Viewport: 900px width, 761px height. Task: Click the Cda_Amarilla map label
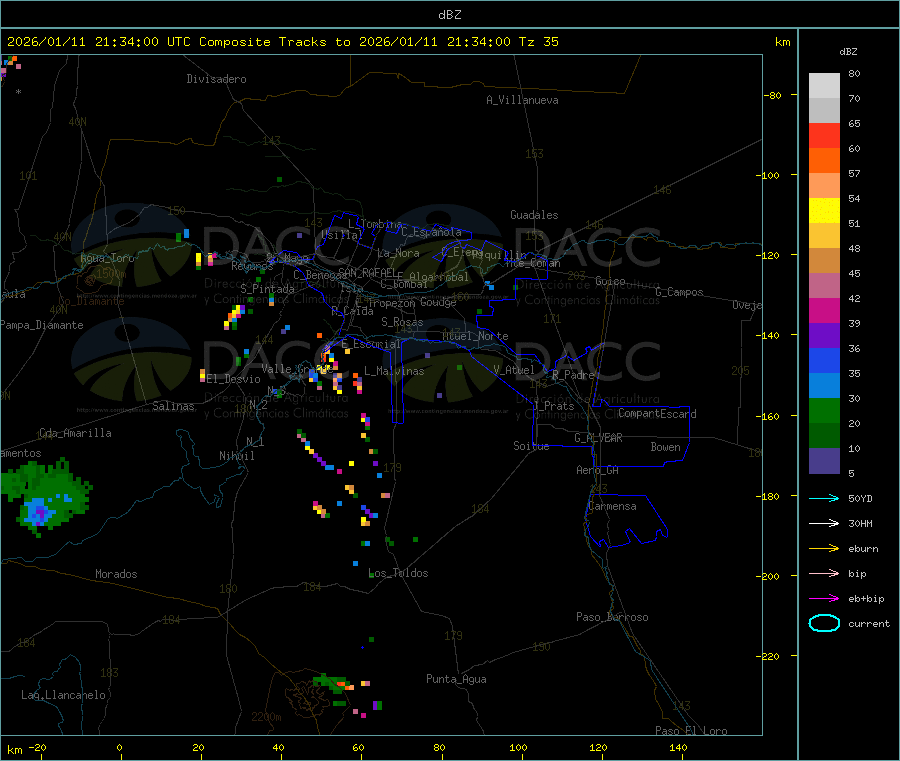coord(75,433)
